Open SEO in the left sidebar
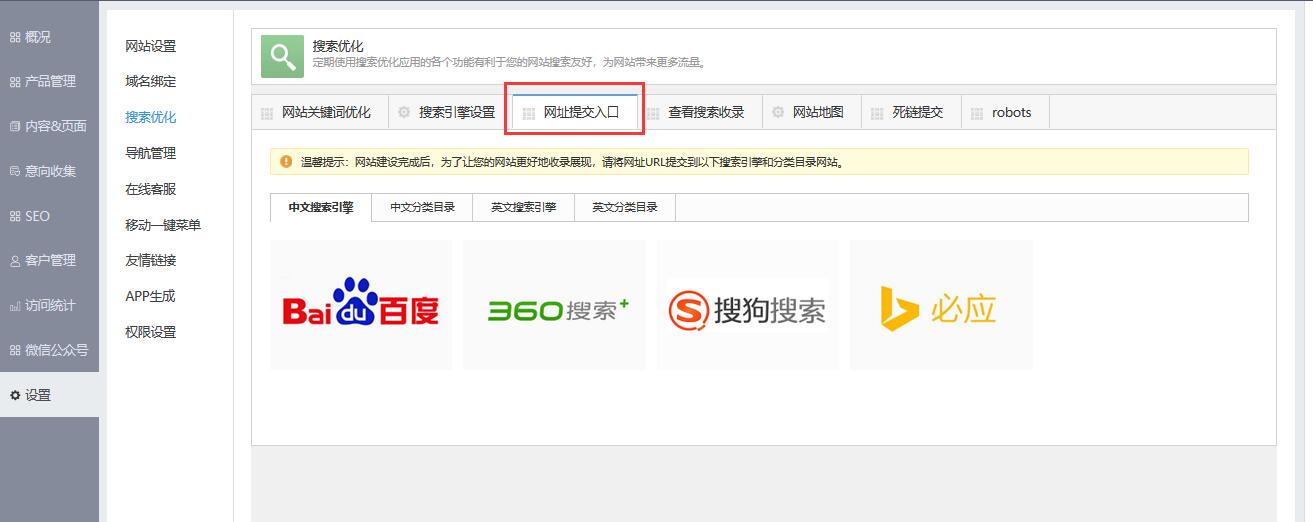The width and height of the screenshot is (1313, 522). click(x=37, y=216)
